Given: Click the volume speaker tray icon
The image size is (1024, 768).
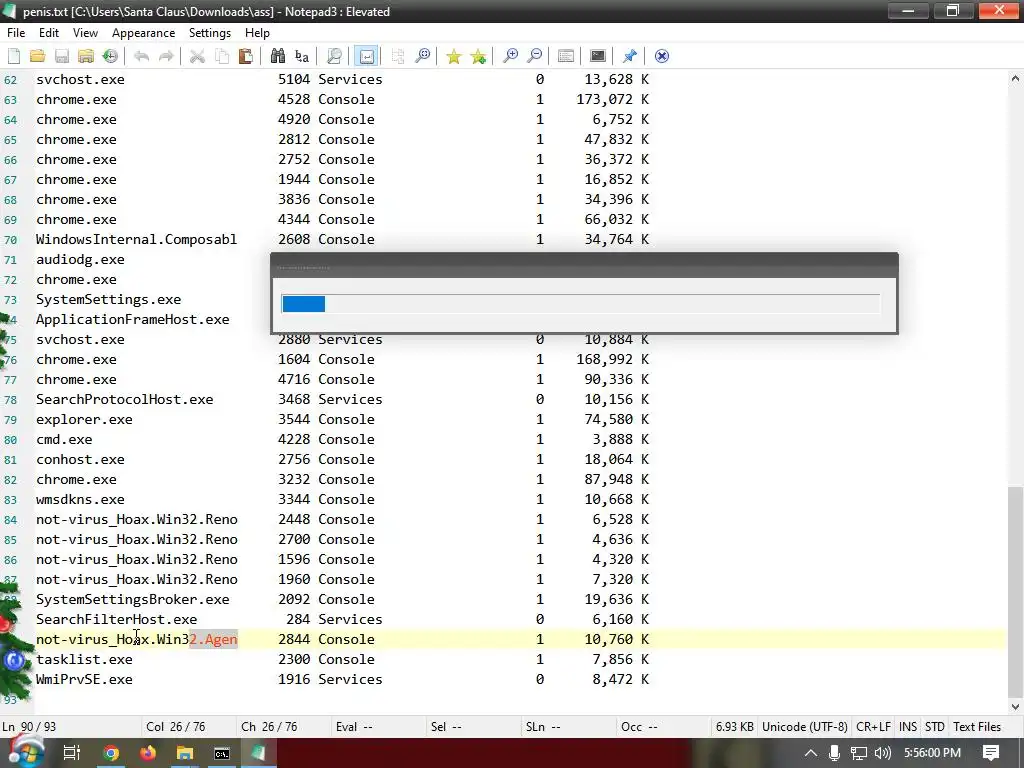Looking at the screenshot, I should 882,753.
